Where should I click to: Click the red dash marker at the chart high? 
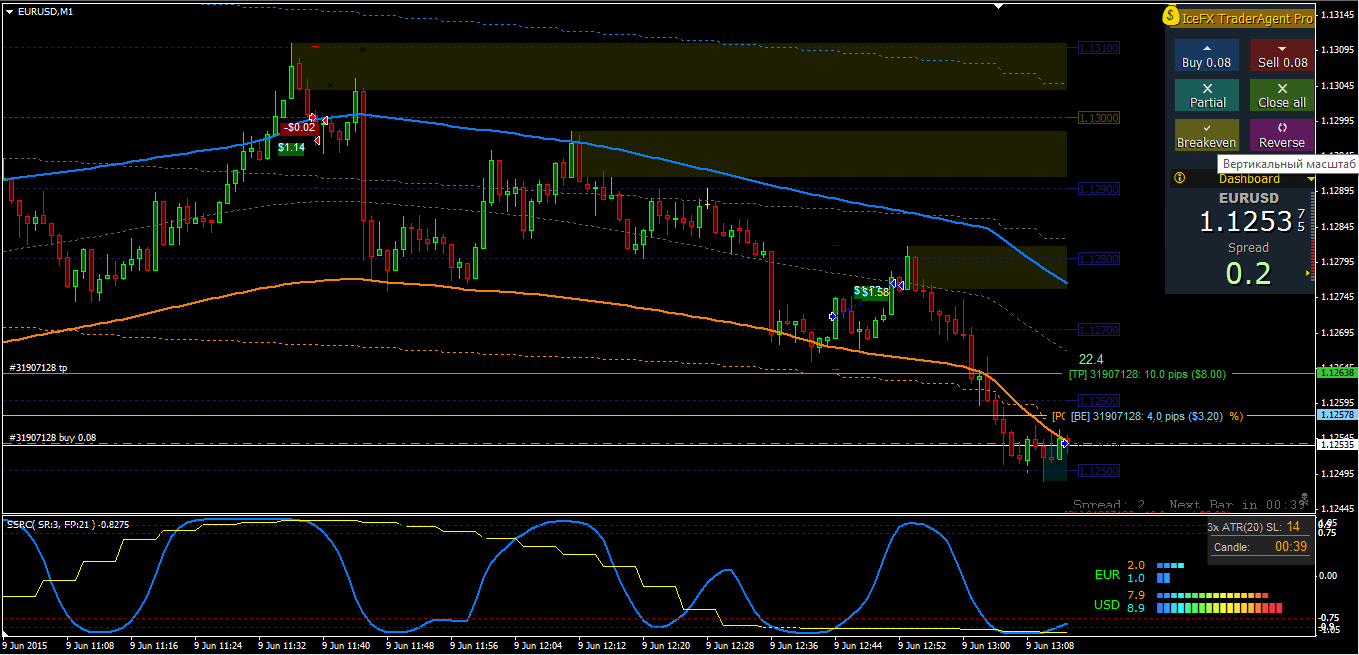pyautogui.click(x=316, y=46)
